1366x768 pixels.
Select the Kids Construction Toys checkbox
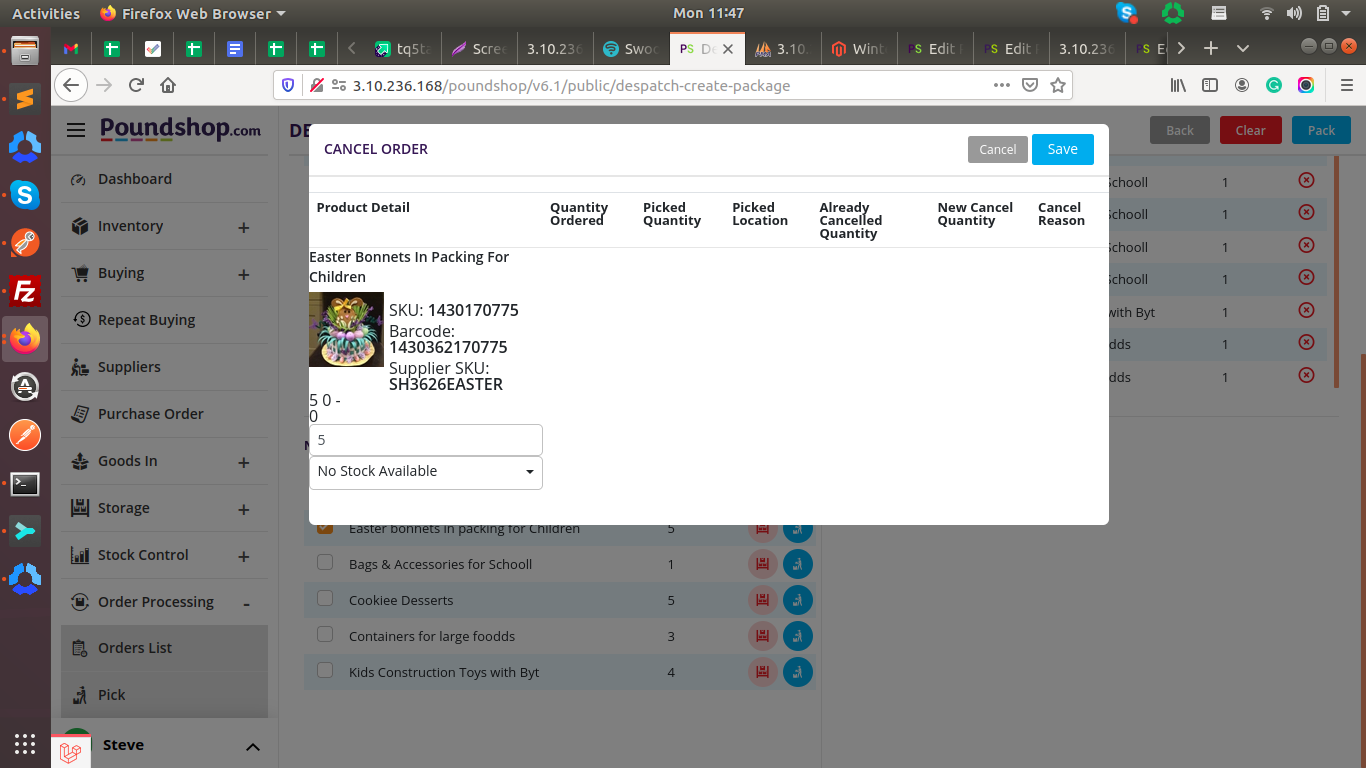(325, 671)
